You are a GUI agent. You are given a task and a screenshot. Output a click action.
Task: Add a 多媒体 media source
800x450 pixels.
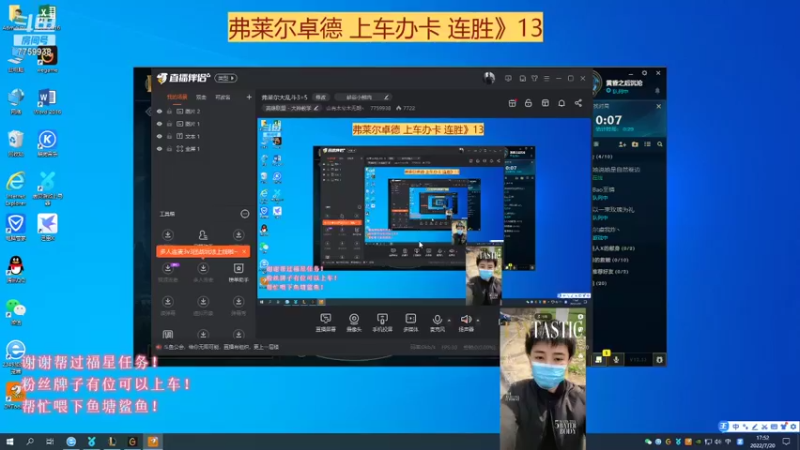[x=411, y=322]
